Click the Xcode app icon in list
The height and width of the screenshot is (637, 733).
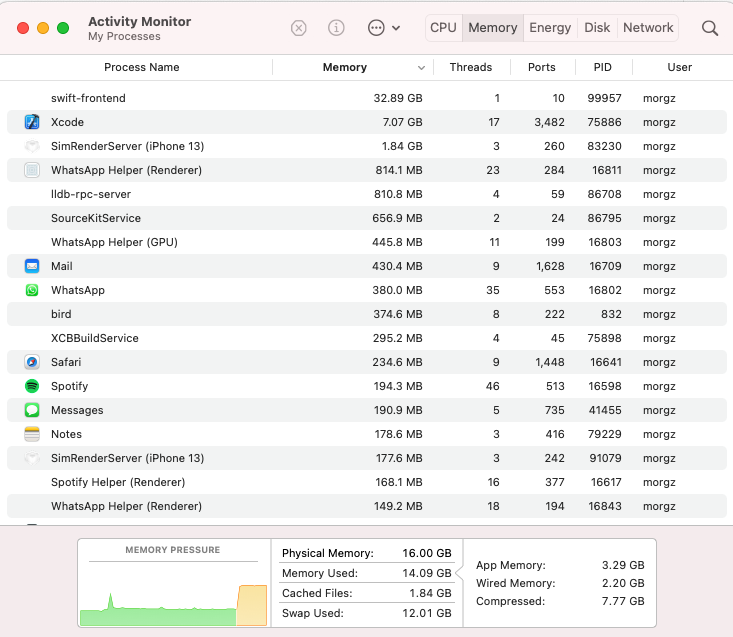32,122
